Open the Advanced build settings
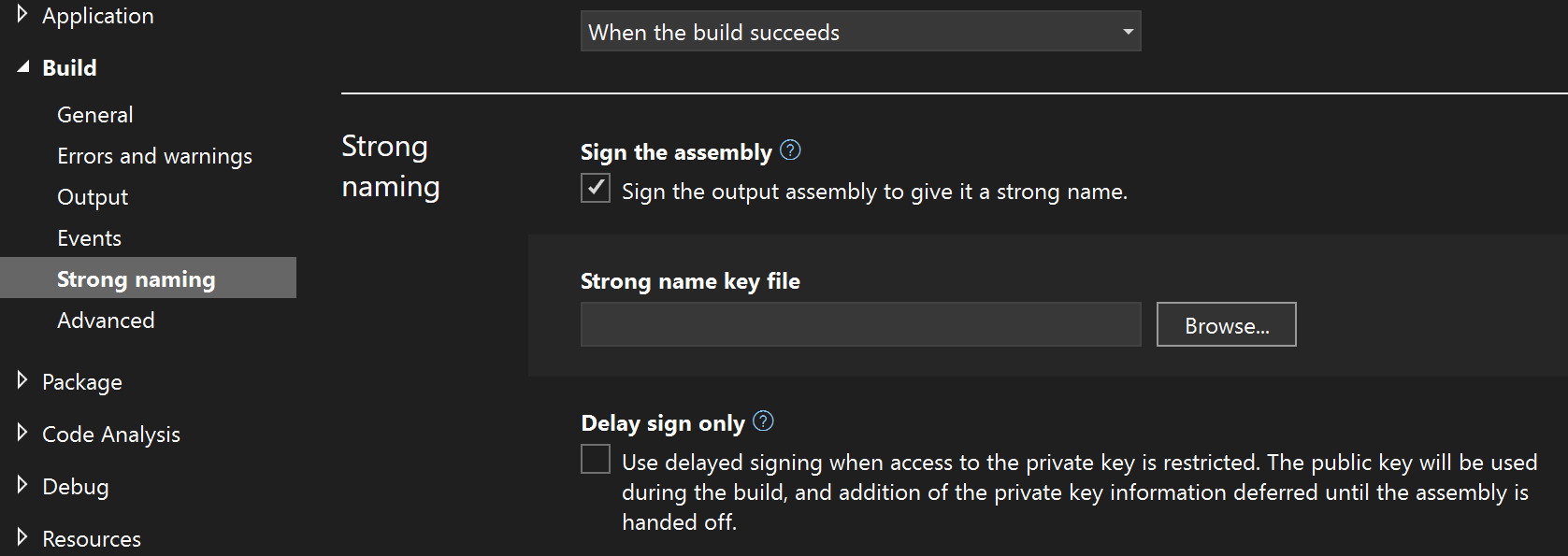 (x=106, y=320)
